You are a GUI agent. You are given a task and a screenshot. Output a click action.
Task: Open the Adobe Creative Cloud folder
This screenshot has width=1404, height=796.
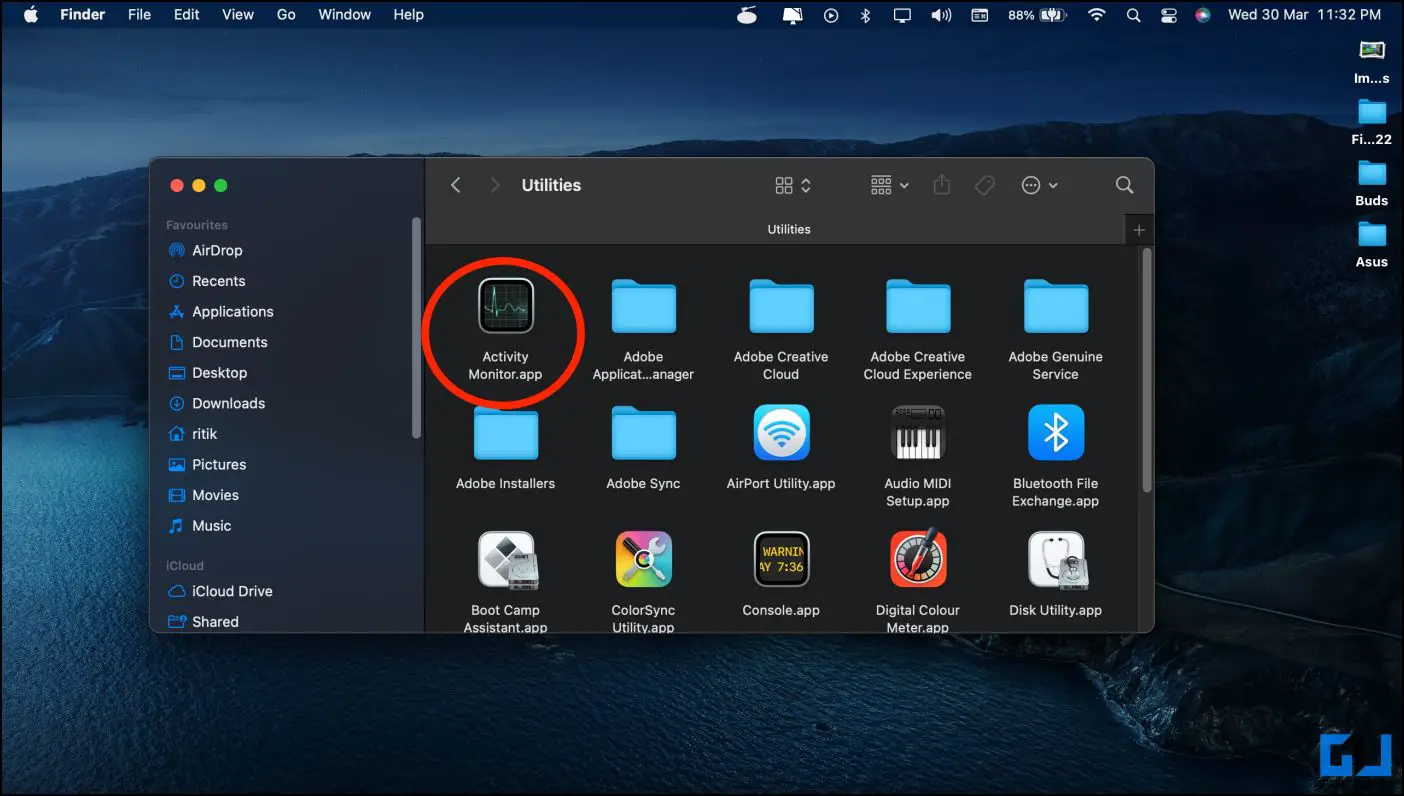pos(781,308)
